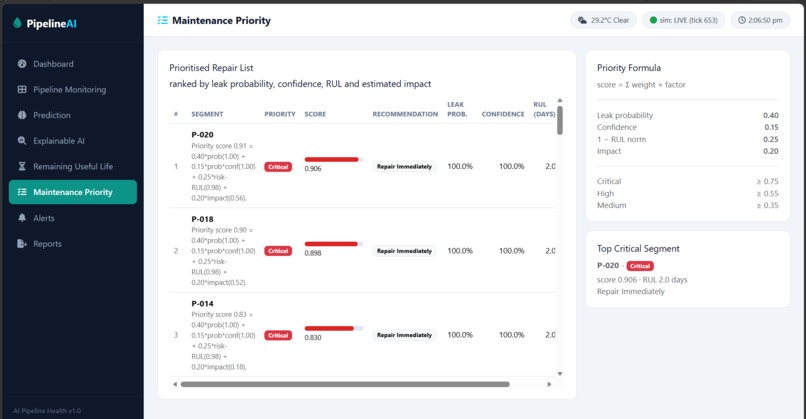Open Remaining Useful Life page
806x419 pixels.
72,167
